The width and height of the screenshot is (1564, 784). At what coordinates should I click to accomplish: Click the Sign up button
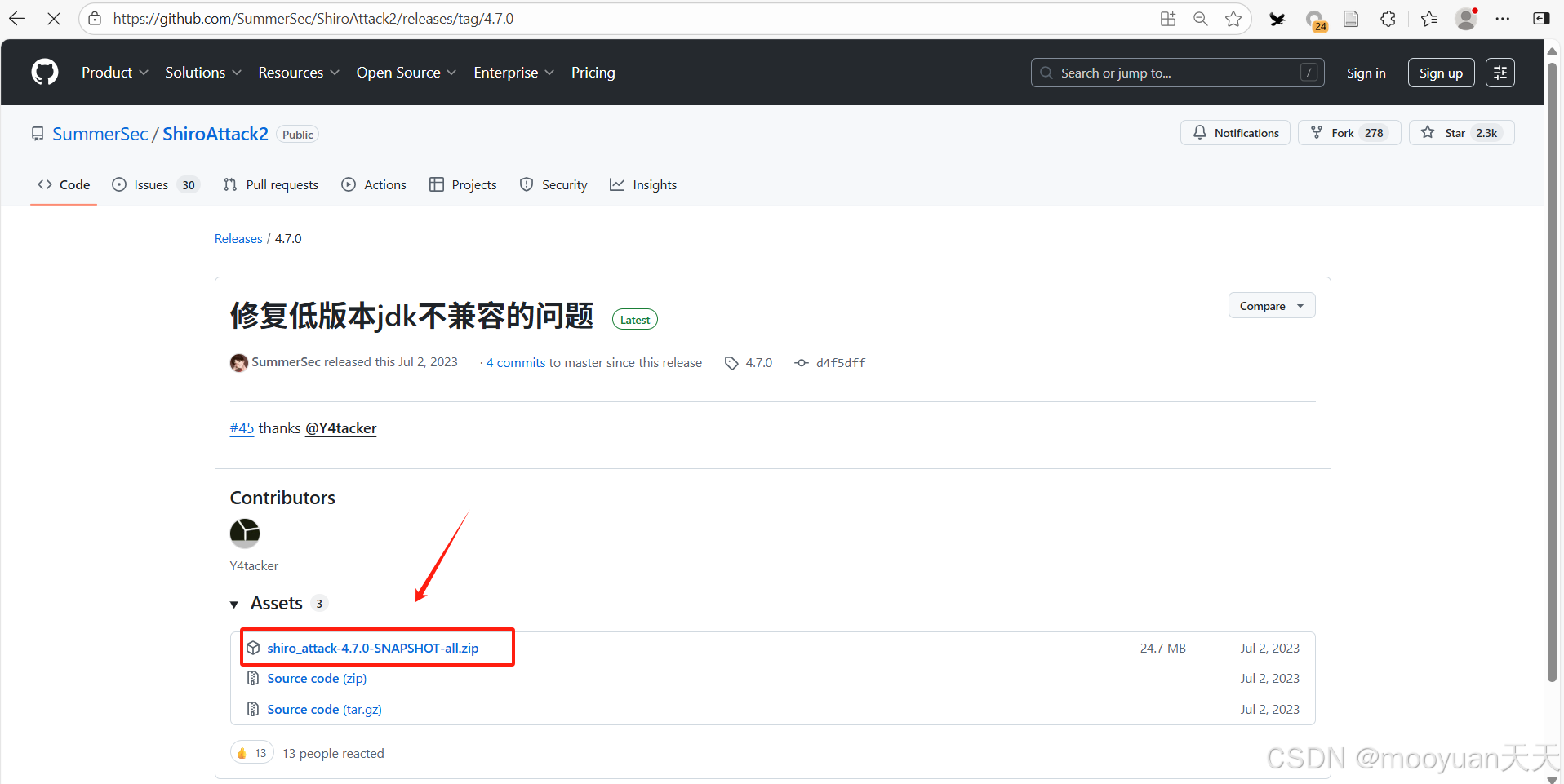click(1441, 73)
